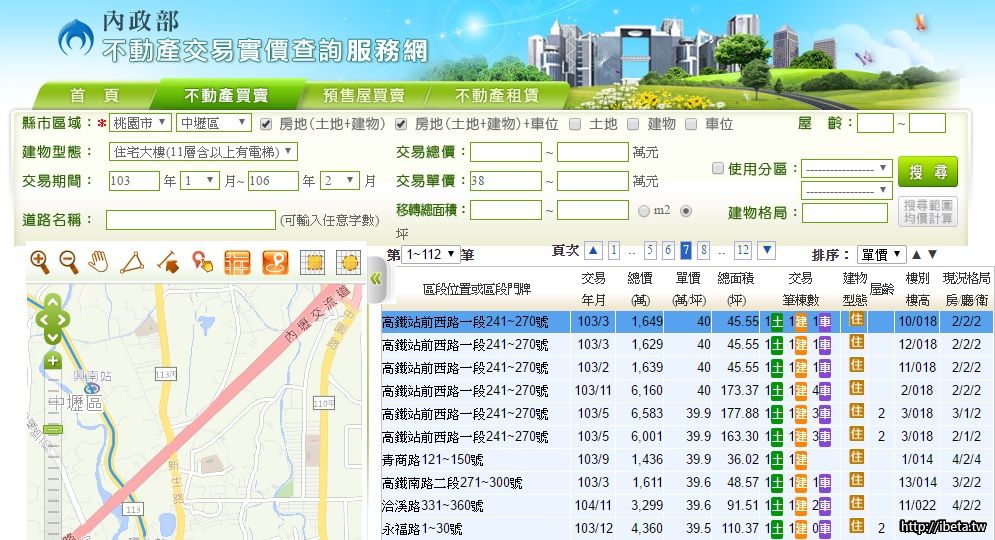Screen dimensions: 995x540
Task: Enable the 使用分區 checkbox
Action: 717,169
